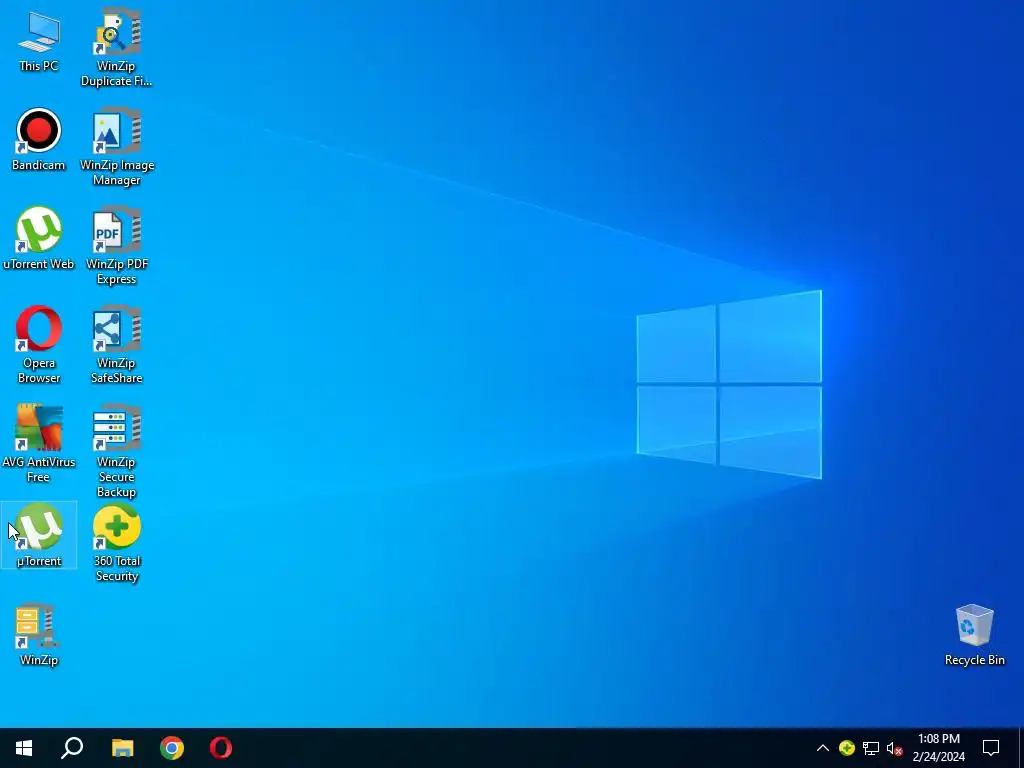The width and height of the screenshot is (1024, 768).
Task: Show hidden system tray icons
Action: click(823, 748)
